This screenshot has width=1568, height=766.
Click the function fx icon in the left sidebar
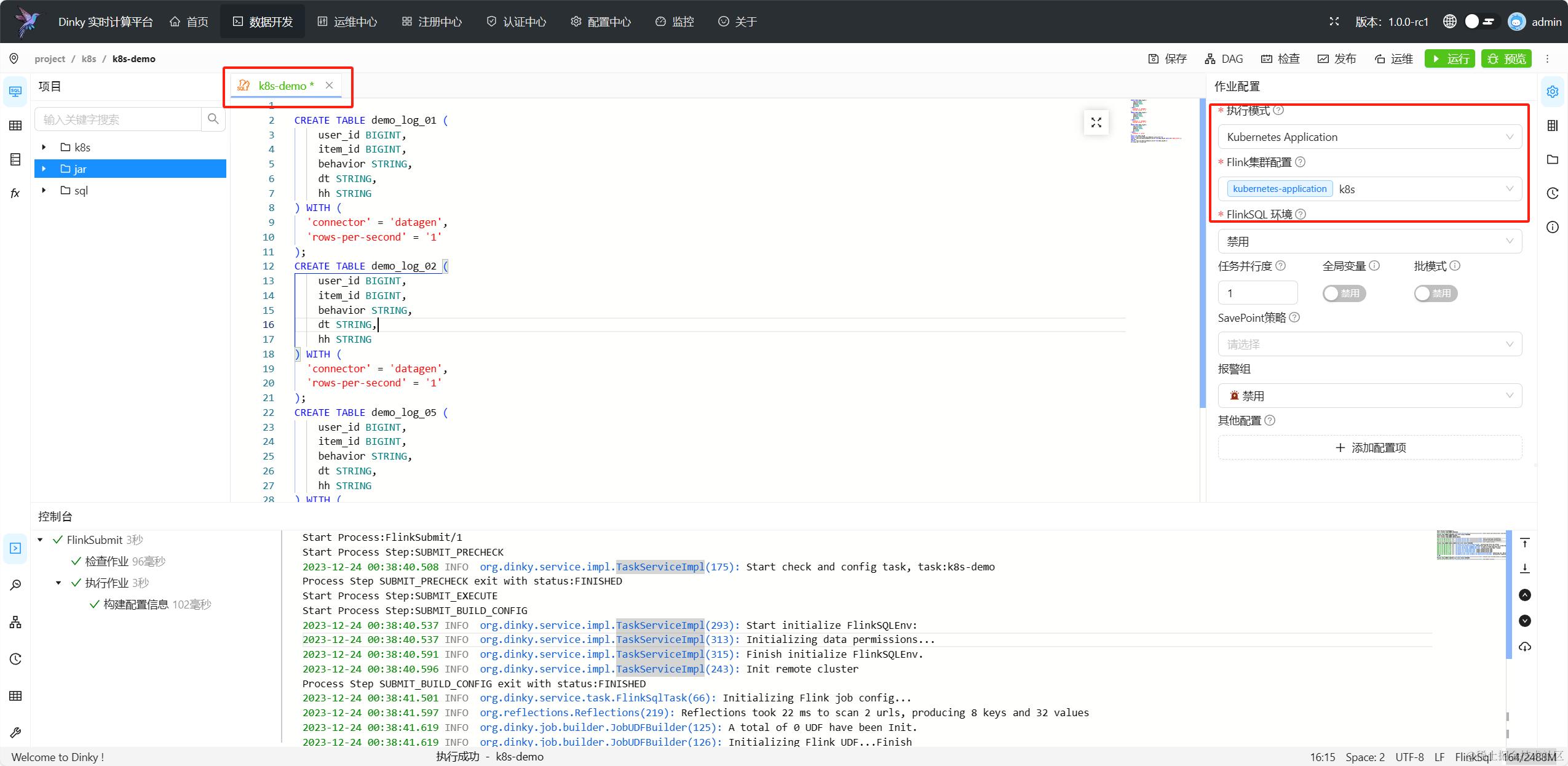click(x=15, y=193)
